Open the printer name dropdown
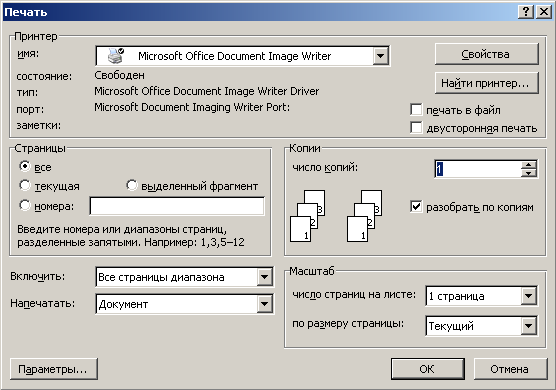Screen dimensions: 556x390 pyautogui.click(x=380, y=56)
